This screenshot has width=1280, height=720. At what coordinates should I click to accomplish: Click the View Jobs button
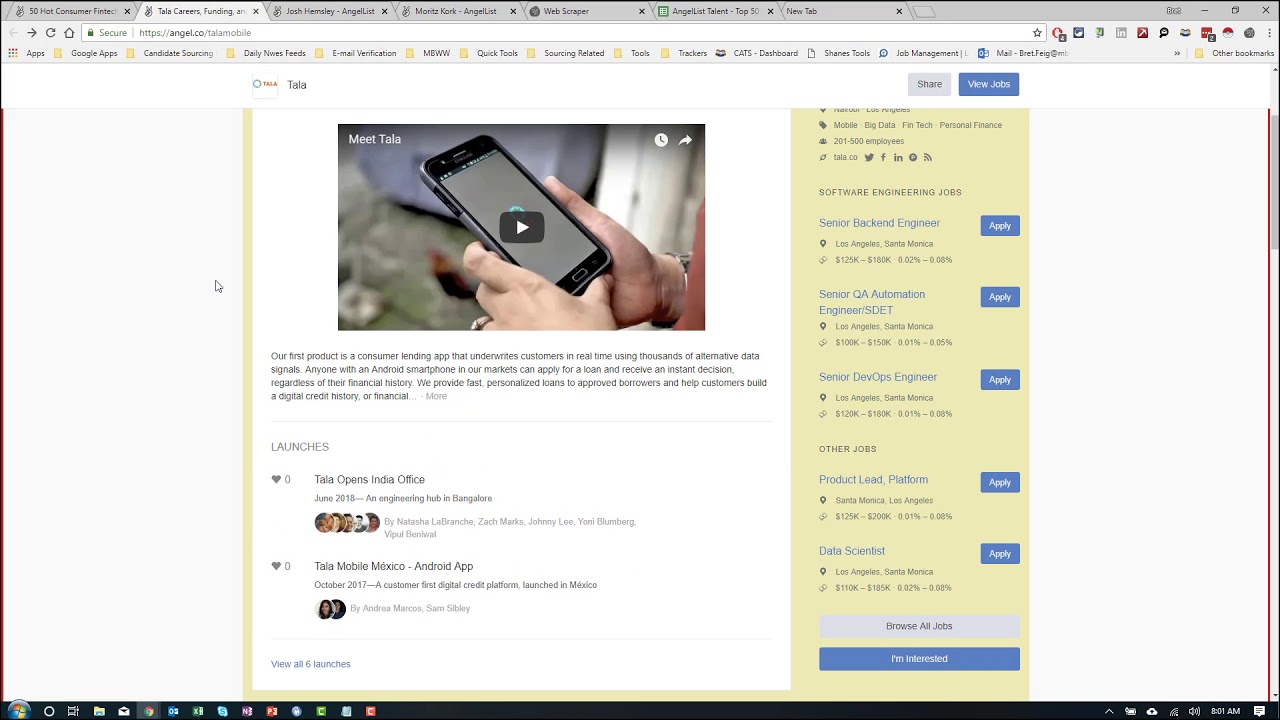988,84
